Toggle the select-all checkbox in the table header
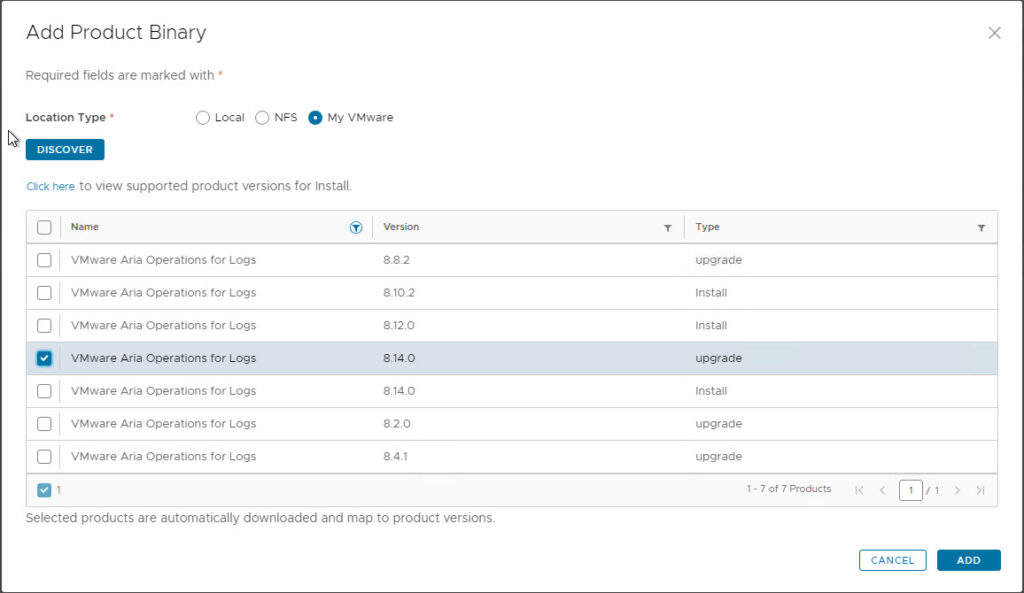This screenshot has width=1024, height=593. coord(44,227)
